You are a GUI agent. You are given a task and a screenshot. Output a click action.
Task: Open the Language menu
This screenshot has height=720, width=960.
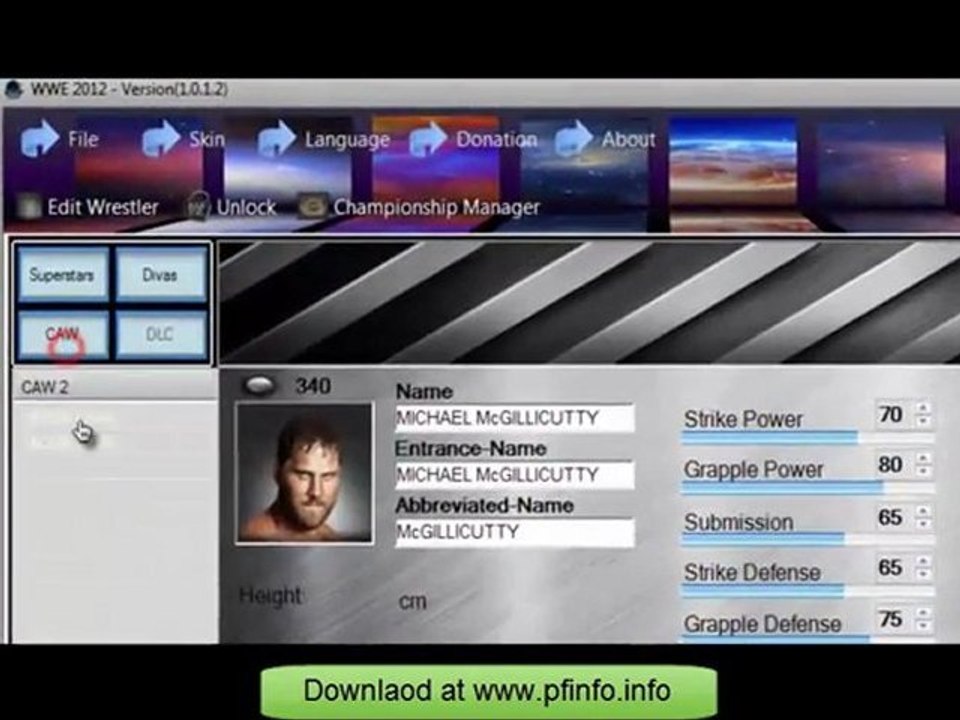coord(347,140)
